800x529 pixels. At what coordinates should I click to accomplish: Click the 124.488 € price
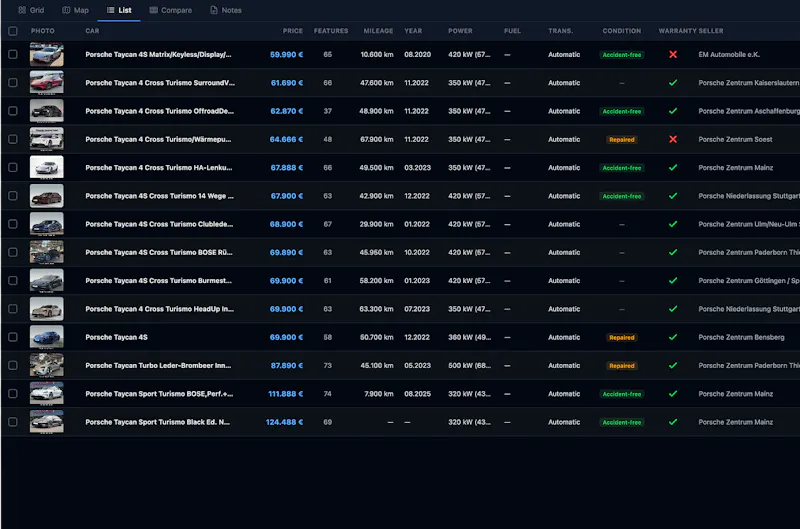pyautogui.click(x=284, y=422)
